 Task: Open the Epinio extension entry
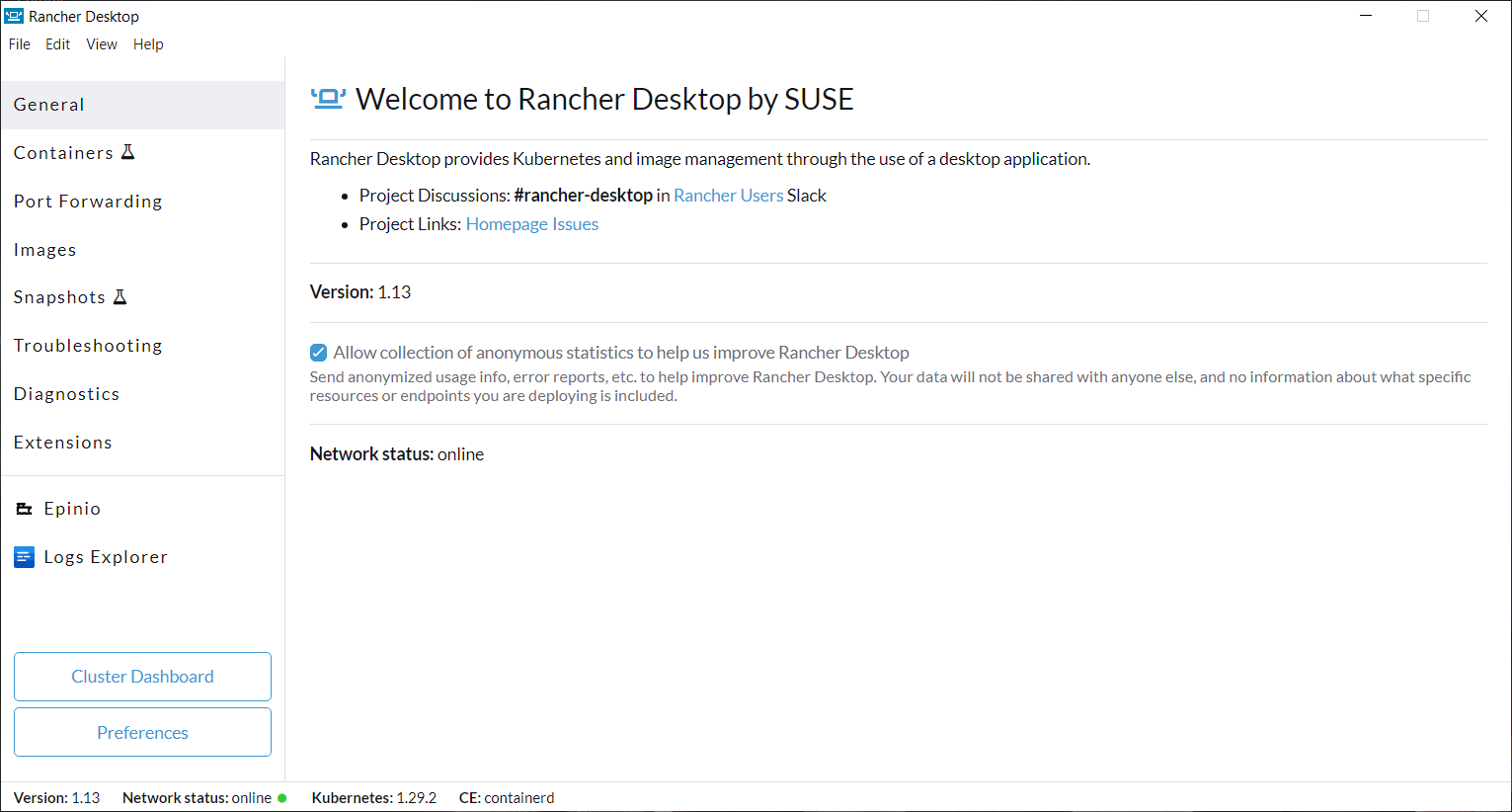[x=142, y=509]
